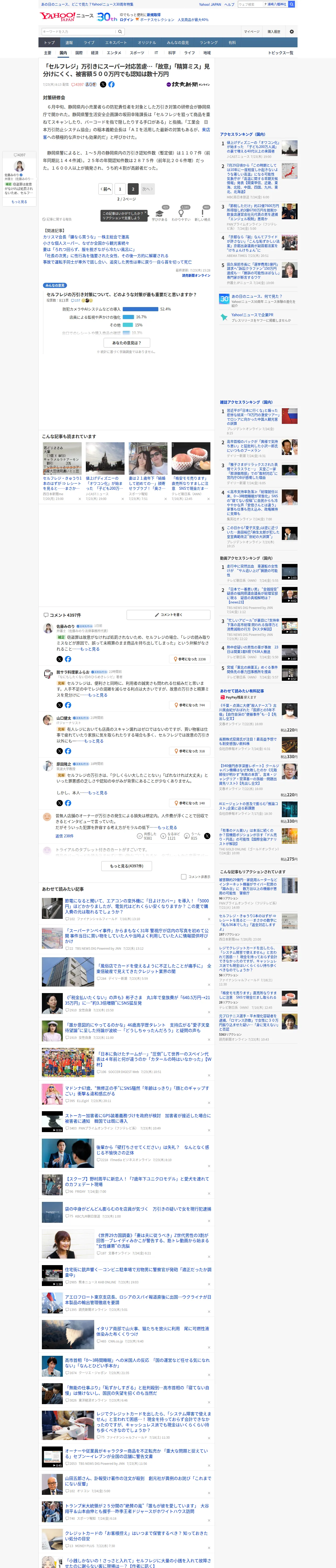The width and height of the screenshot is (336, 1568).
Task: Share article on Facebook below the headline
Action: click(x=111, y=85)
